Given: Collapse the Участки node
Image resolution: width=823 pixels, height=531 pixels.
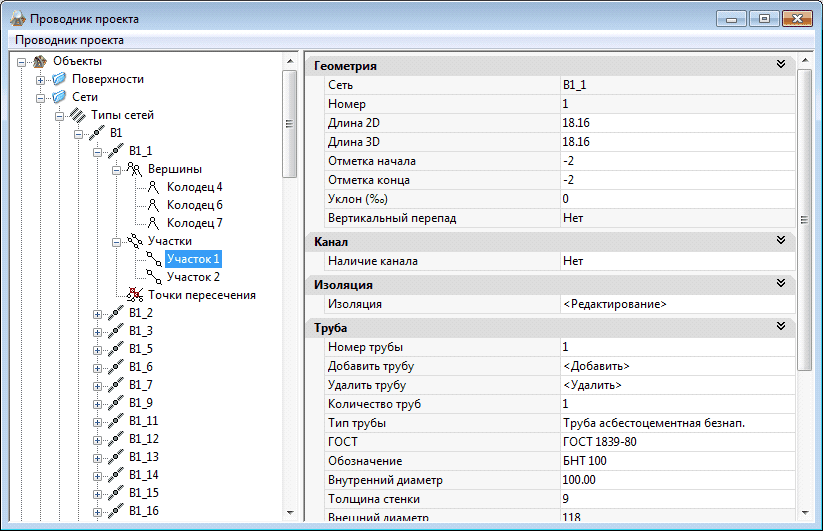Looking at the screenshot, I should 116,242.
